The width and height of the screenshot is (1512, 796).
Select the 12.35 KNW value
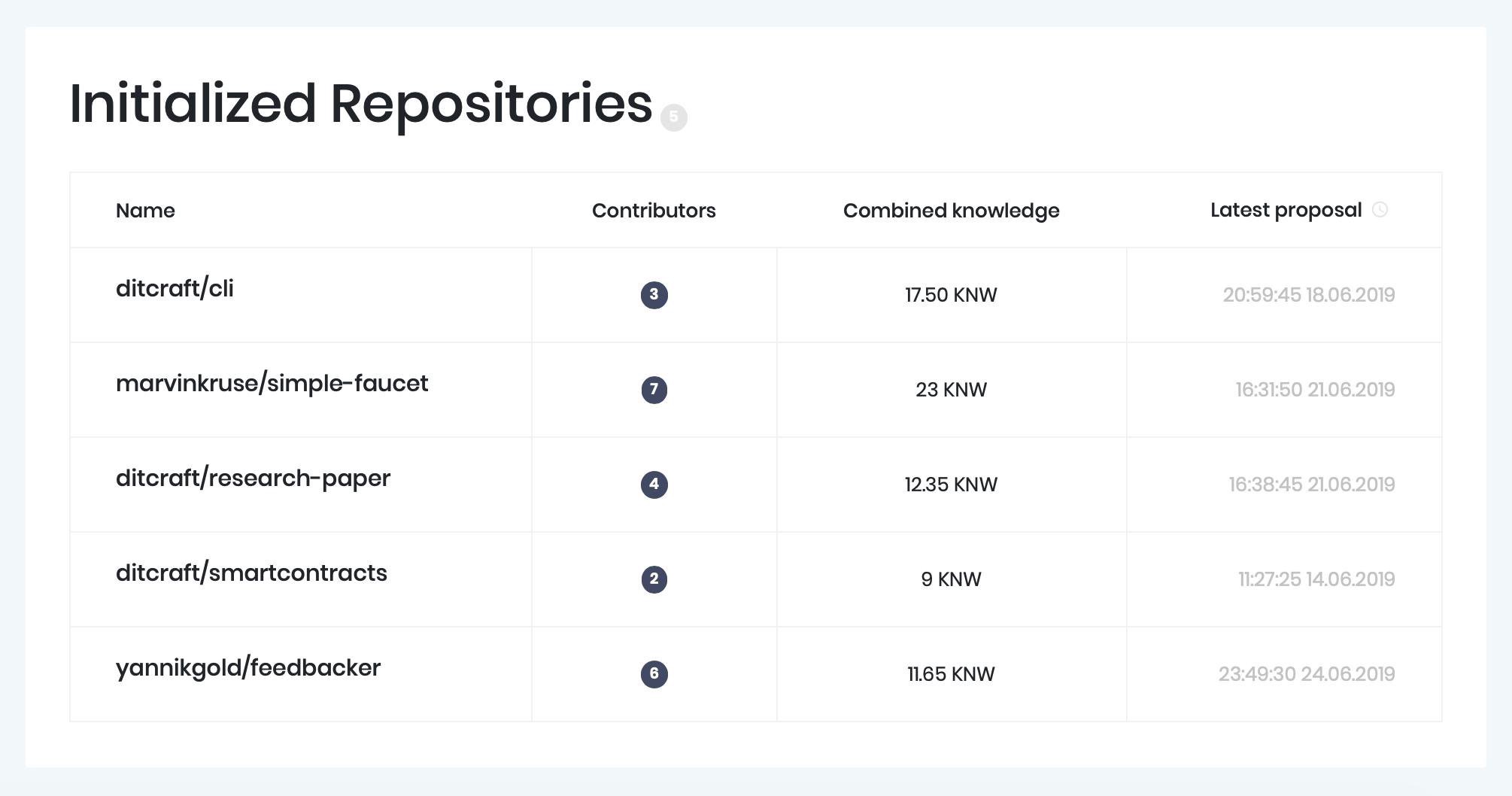click(951, 485)
